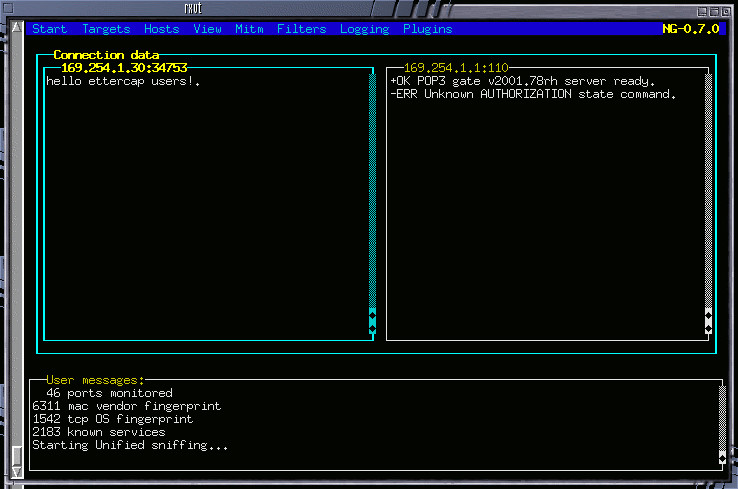Screen dimensions: 738x489
Task: Click the right connection pane scrollbar track
Action: click(x=708, y=191)
